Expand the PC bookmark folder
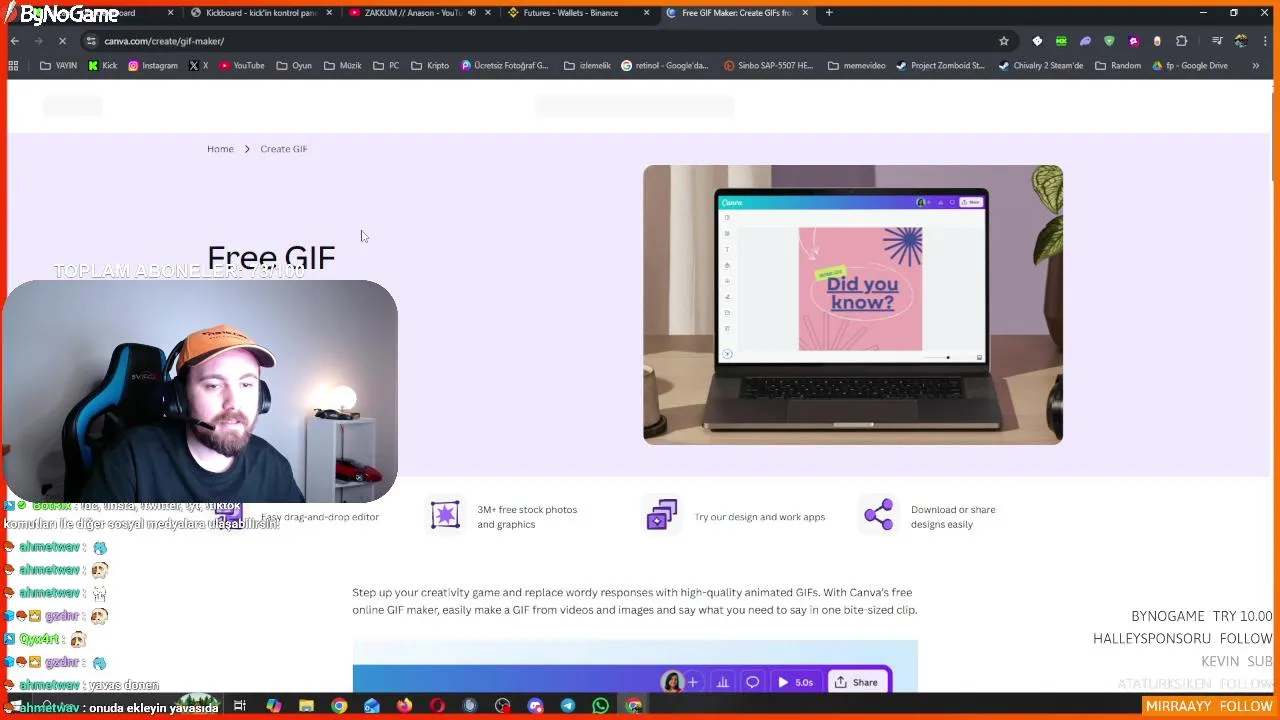Image resolution: width=1280 pixels, height=720 pixels. tap(386, 66)
